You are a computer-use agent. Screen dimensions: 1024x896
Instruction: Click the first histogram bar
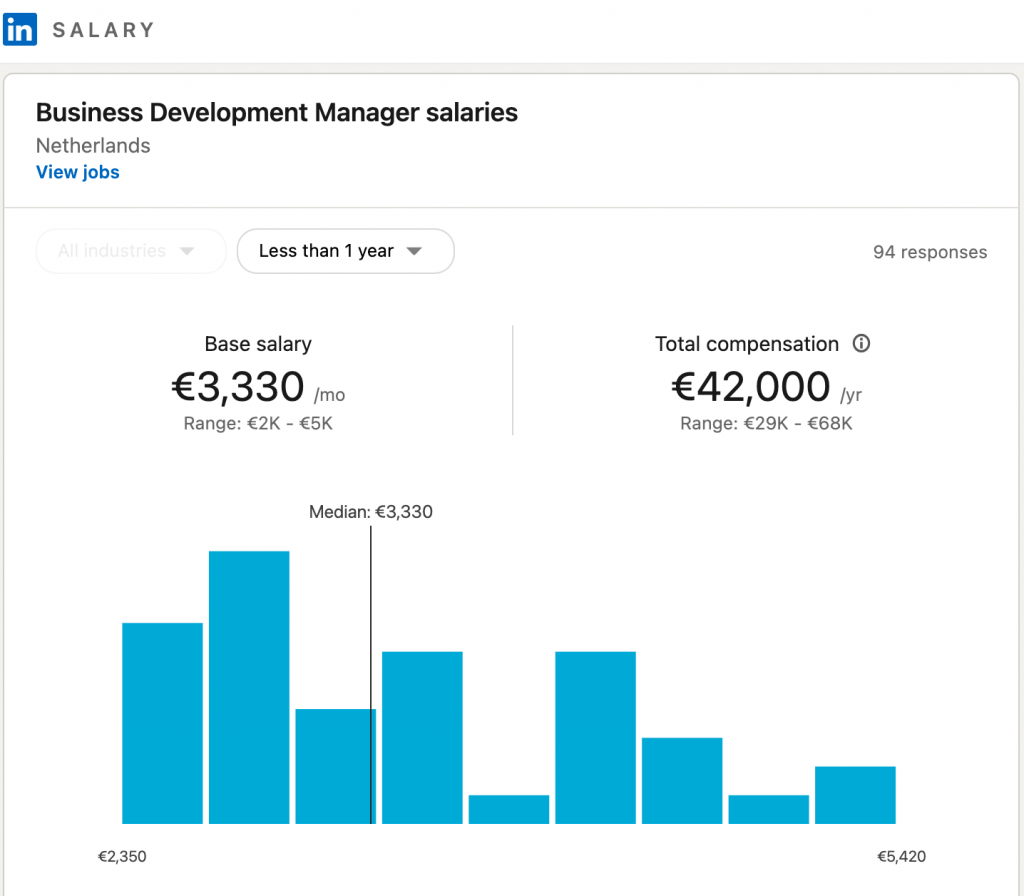(162, 723)
